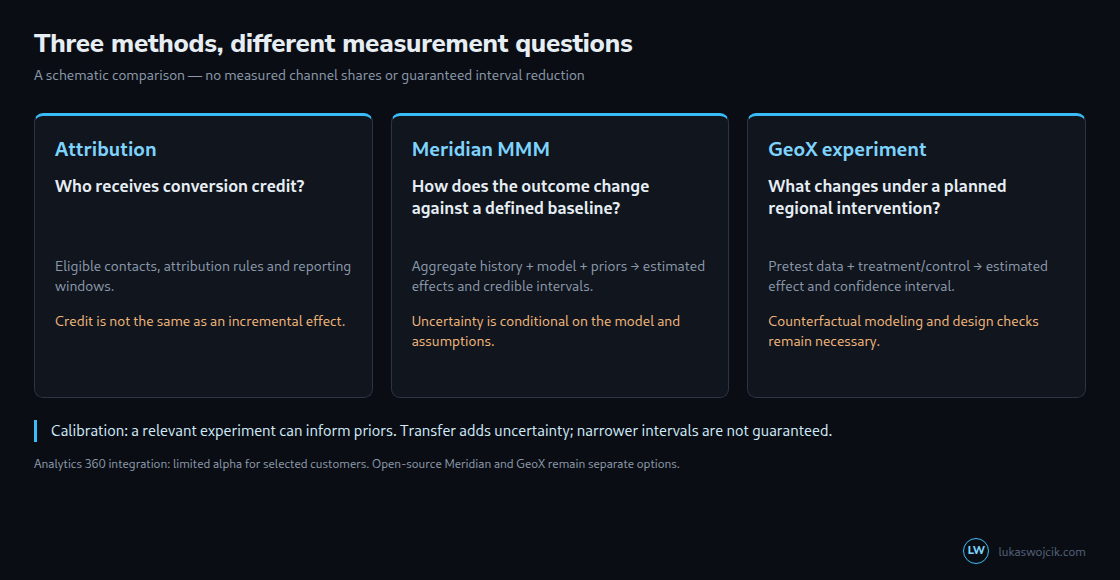Click the blue top border of Attribution card

tap(203, 114)
